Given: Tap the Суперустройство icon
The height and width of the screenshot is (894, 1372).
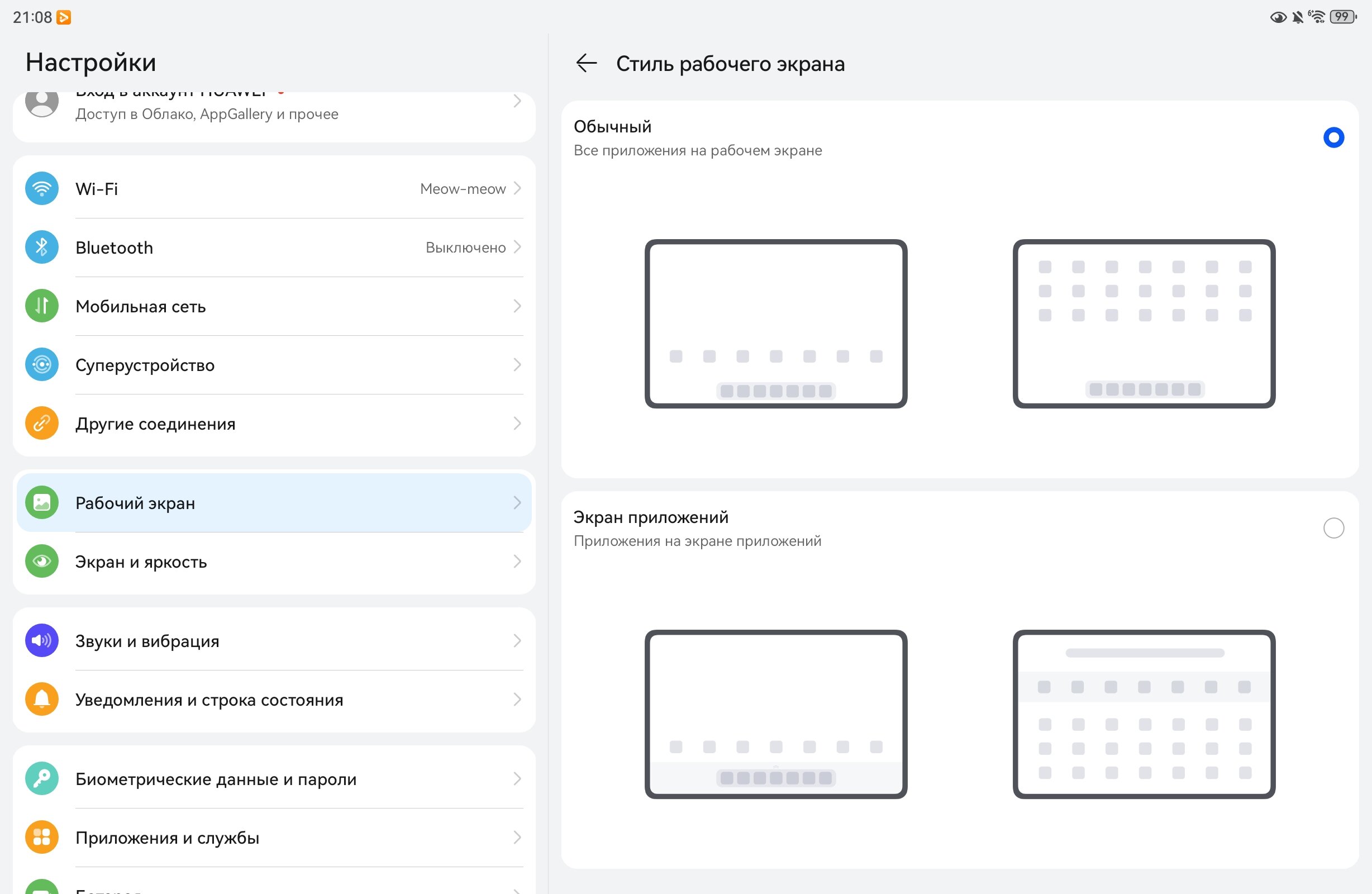Looking at the screenshot, I should (x=41, y=365).
